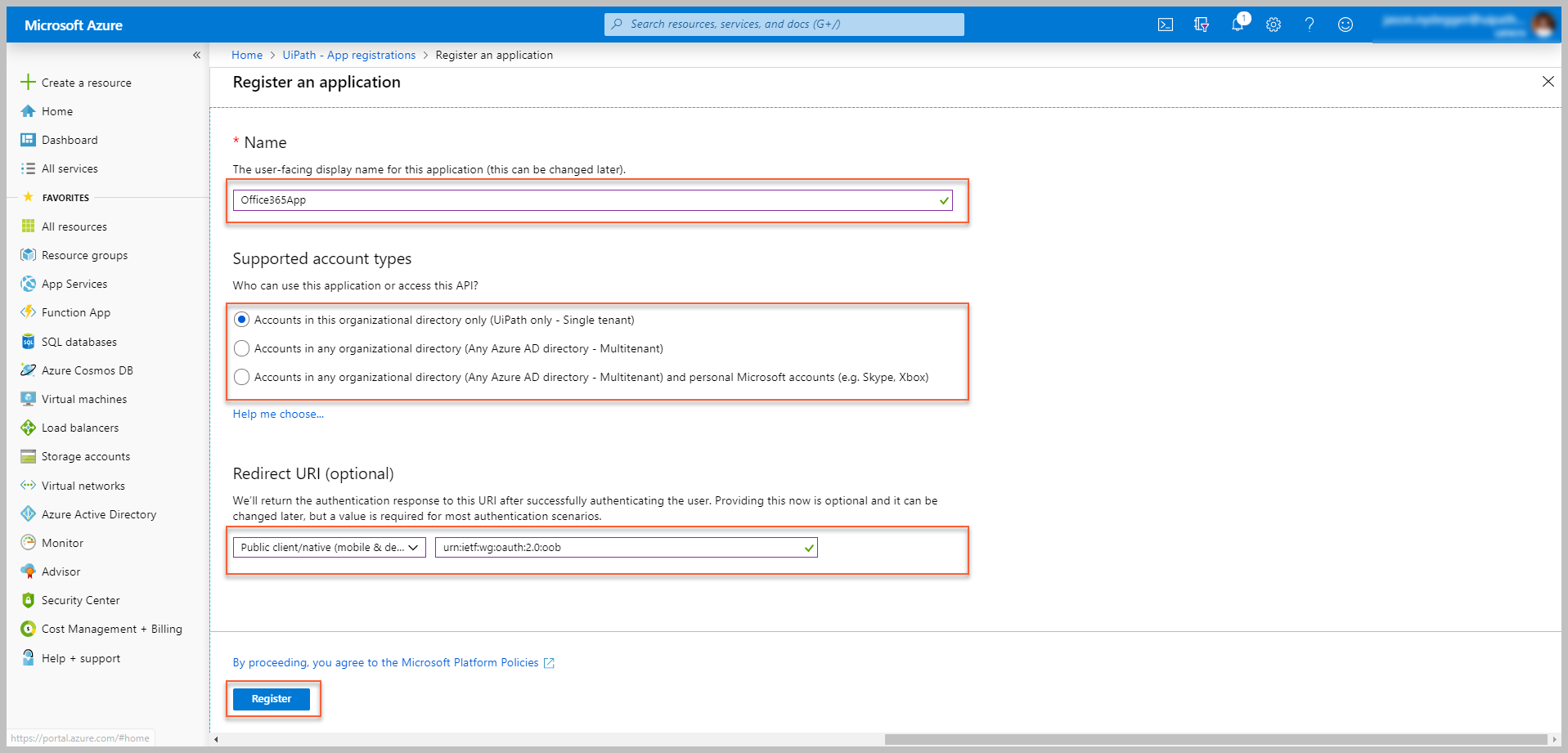Open the Public client/native platform dropdown
The height and width of the screenshot is (753, 1568).
329,548
